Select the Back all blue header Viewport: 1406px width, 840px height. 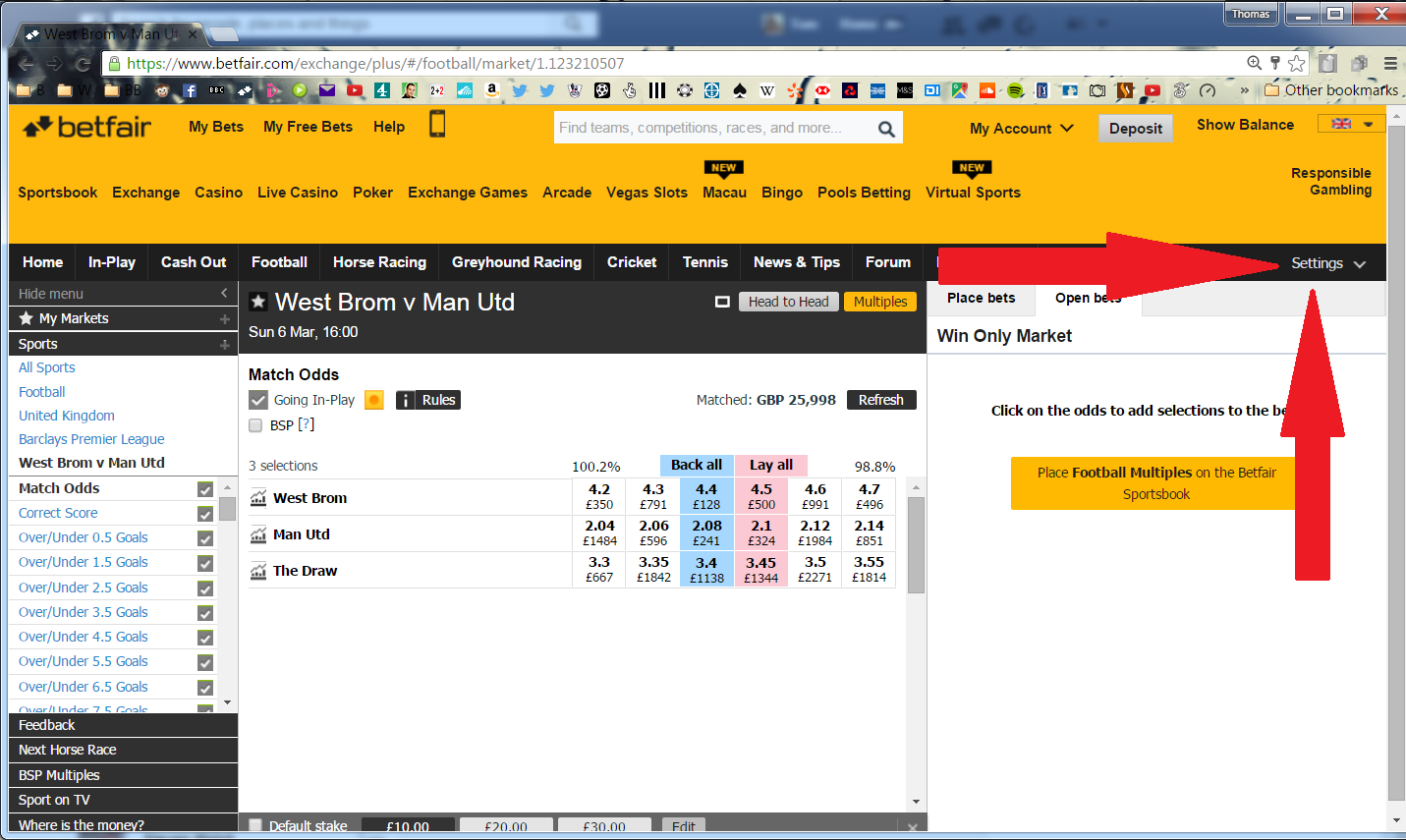click(x=697, y=465)
